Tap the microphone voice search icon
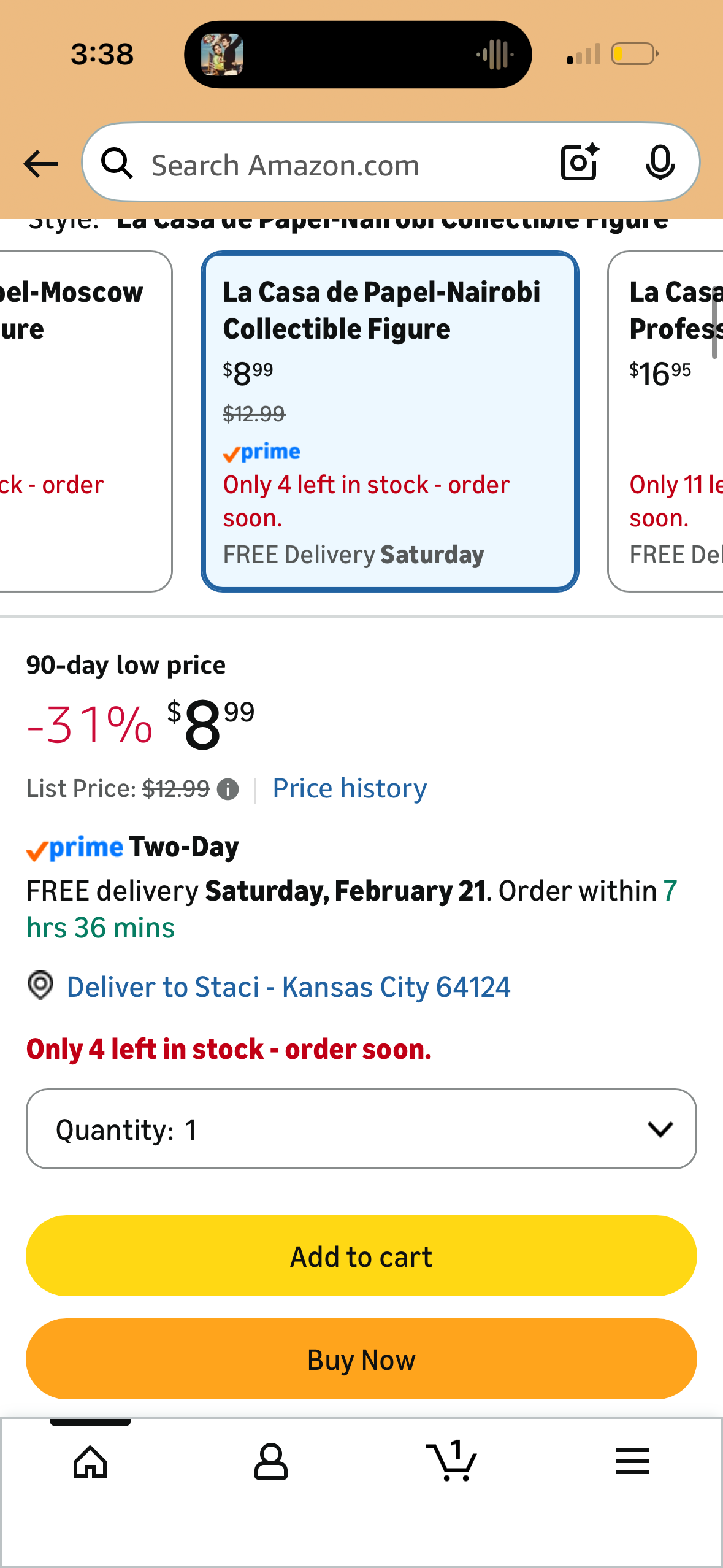The image size is (723, 1568). click(x=660, y=163)
